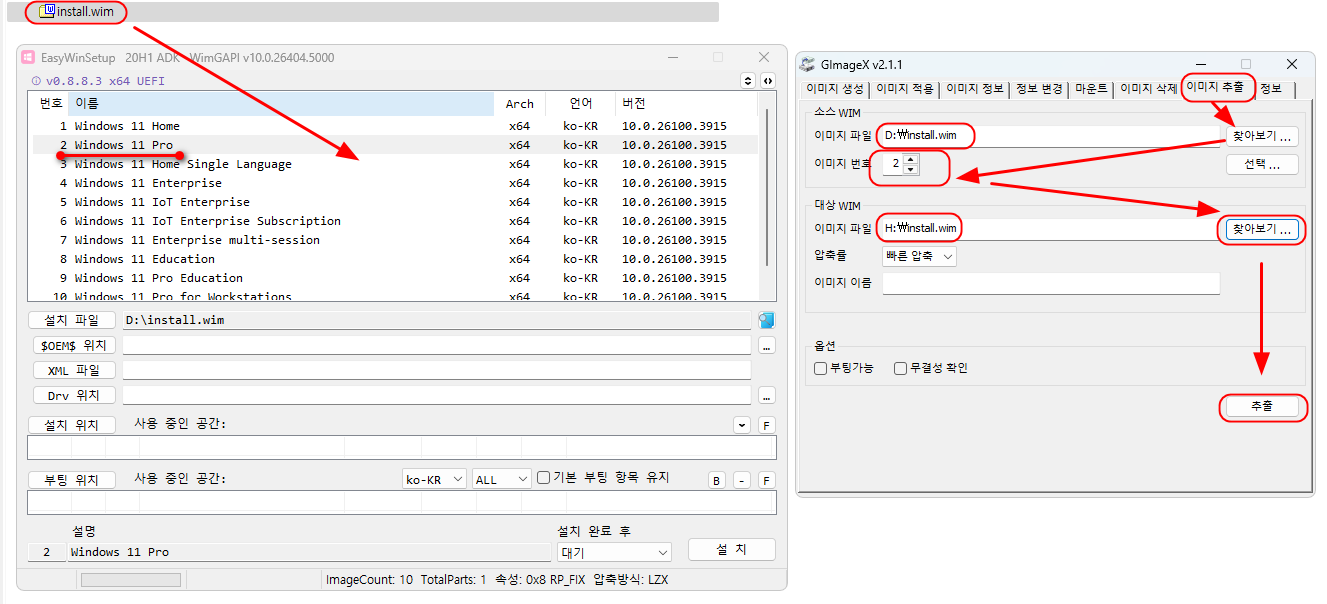The width and height of the screenshot is (1327, 604).
Task: Switch to the 정보 변경 tab
Action: pos(1039,89)
